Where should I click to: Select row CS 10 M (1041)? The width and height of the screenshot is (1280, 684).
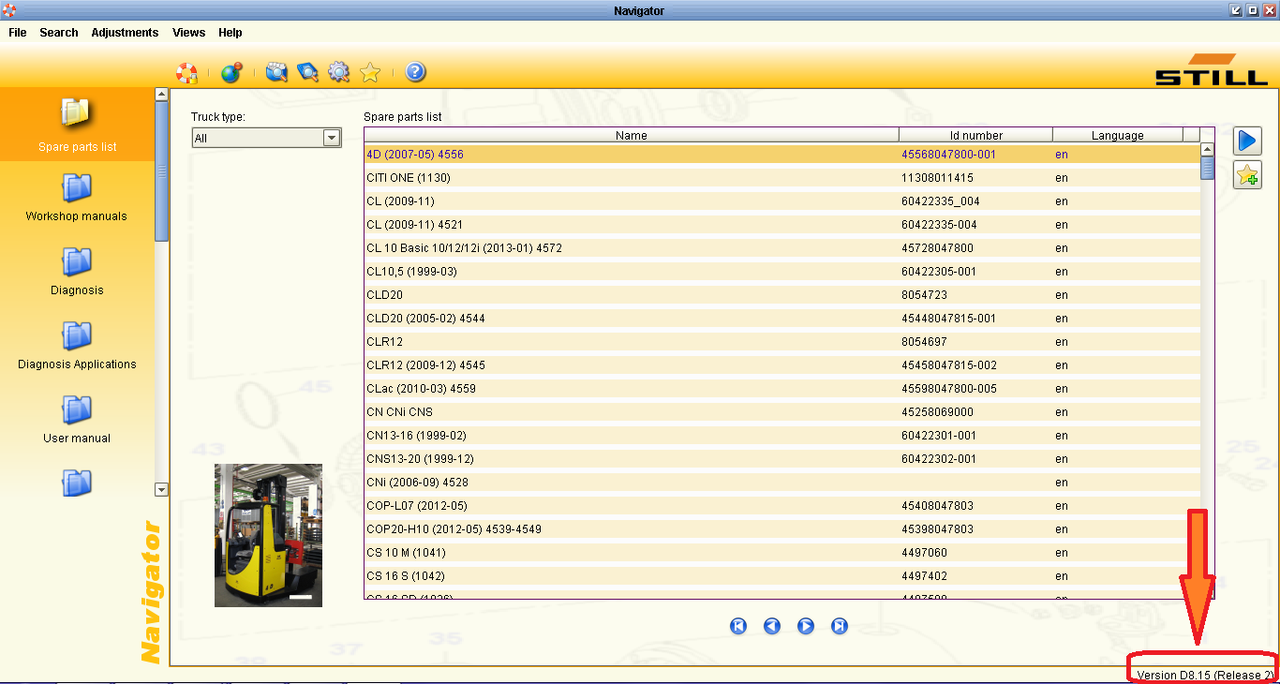(x=782, y=553)
